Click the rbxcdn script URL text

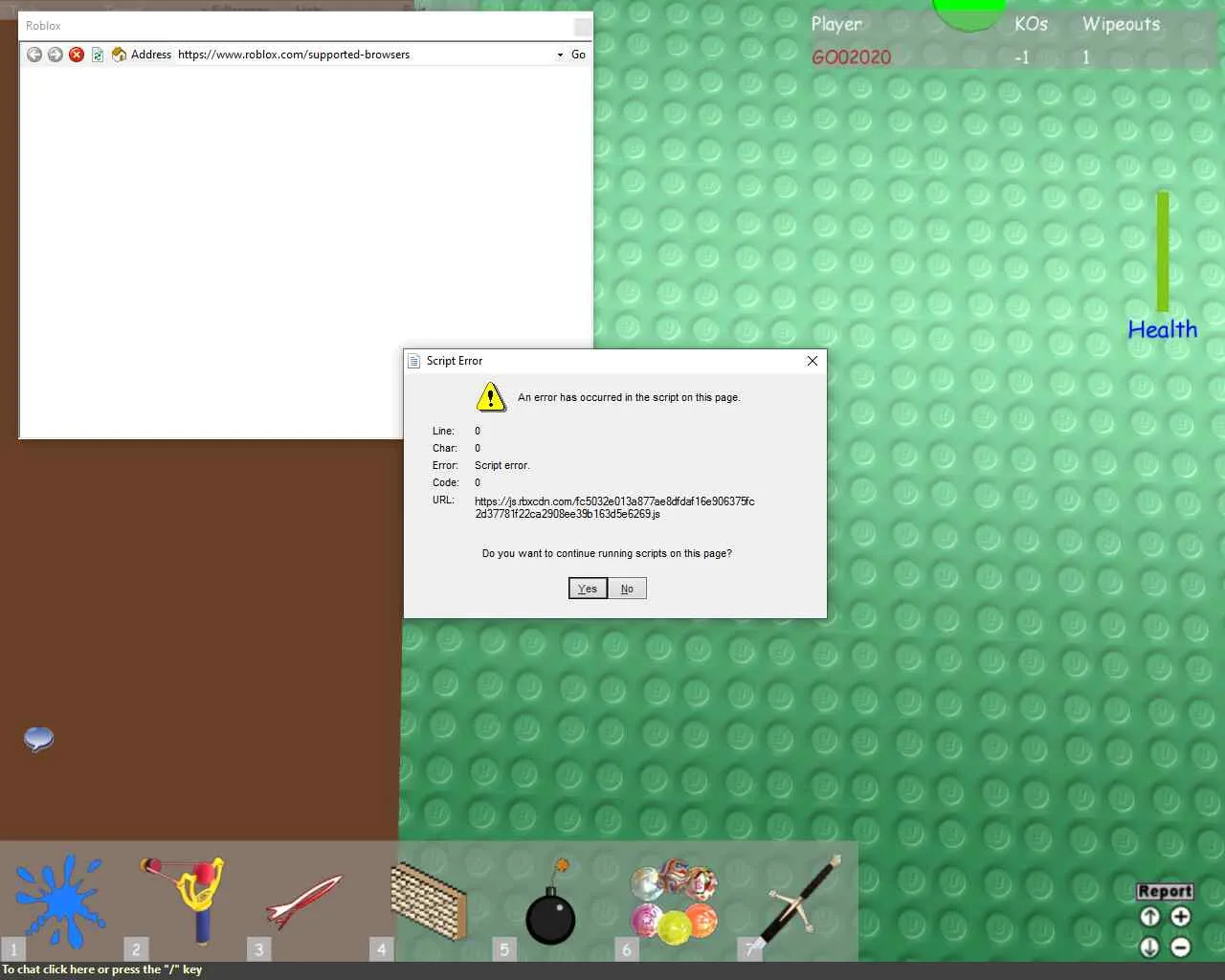point(614,507)
